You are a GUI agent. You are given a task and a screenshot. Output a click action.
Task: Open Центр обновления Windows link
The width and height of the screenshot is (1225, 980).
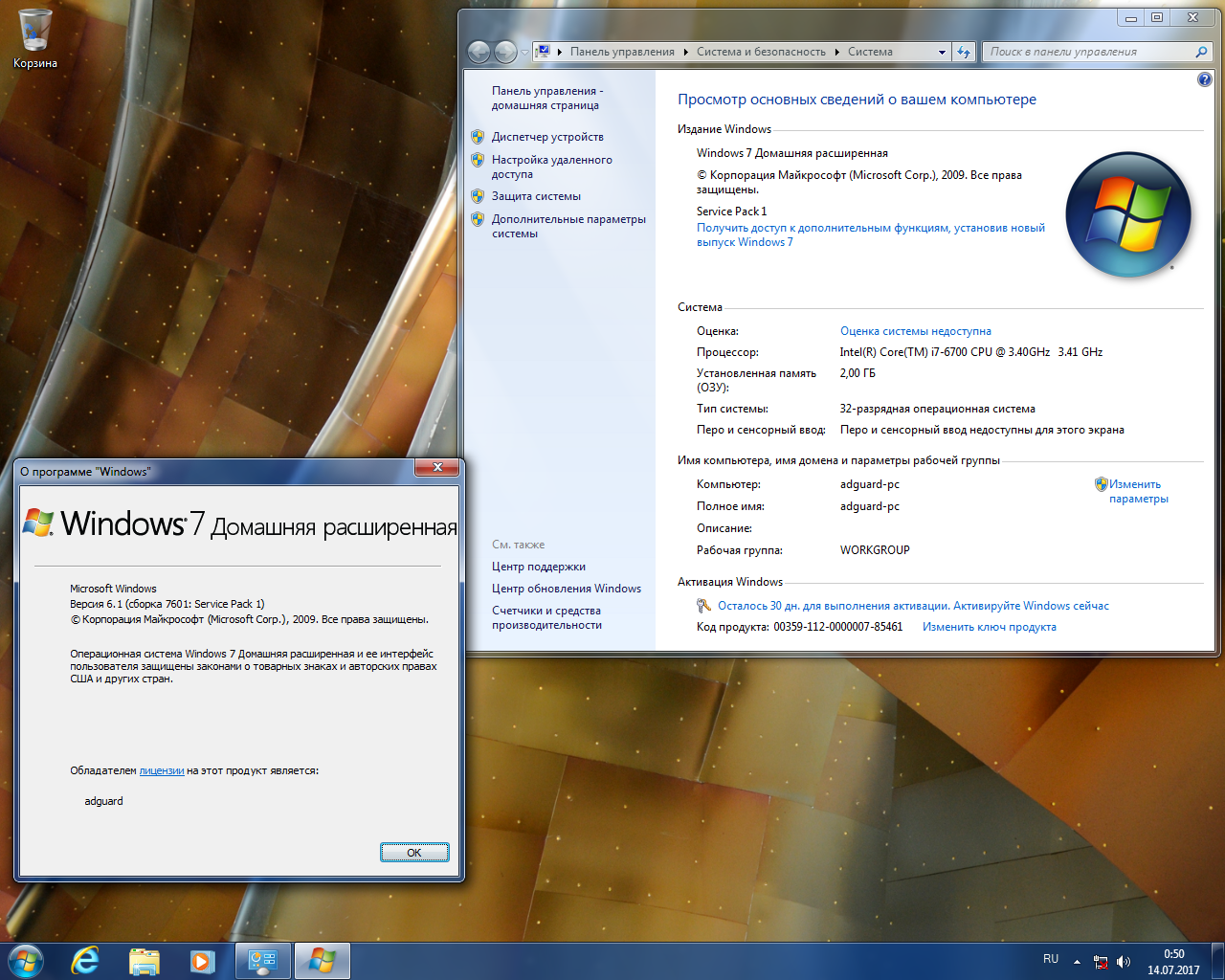(567, 589)
